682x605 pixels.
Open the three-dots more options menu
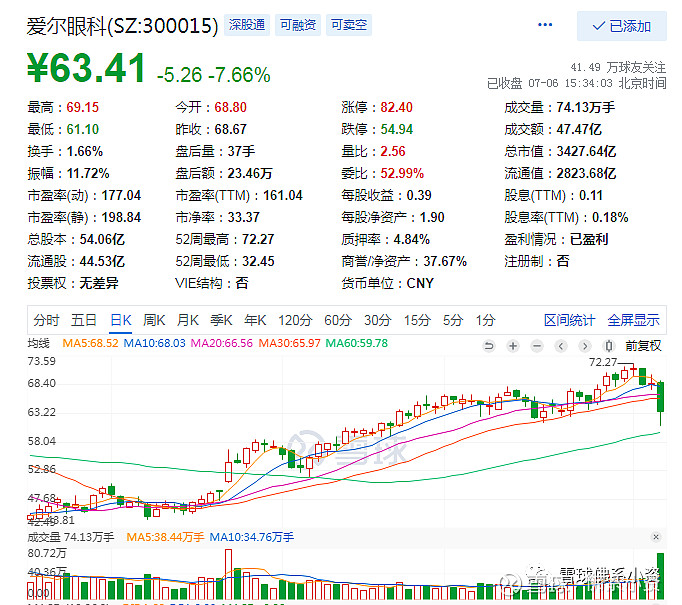click(545, 25)
